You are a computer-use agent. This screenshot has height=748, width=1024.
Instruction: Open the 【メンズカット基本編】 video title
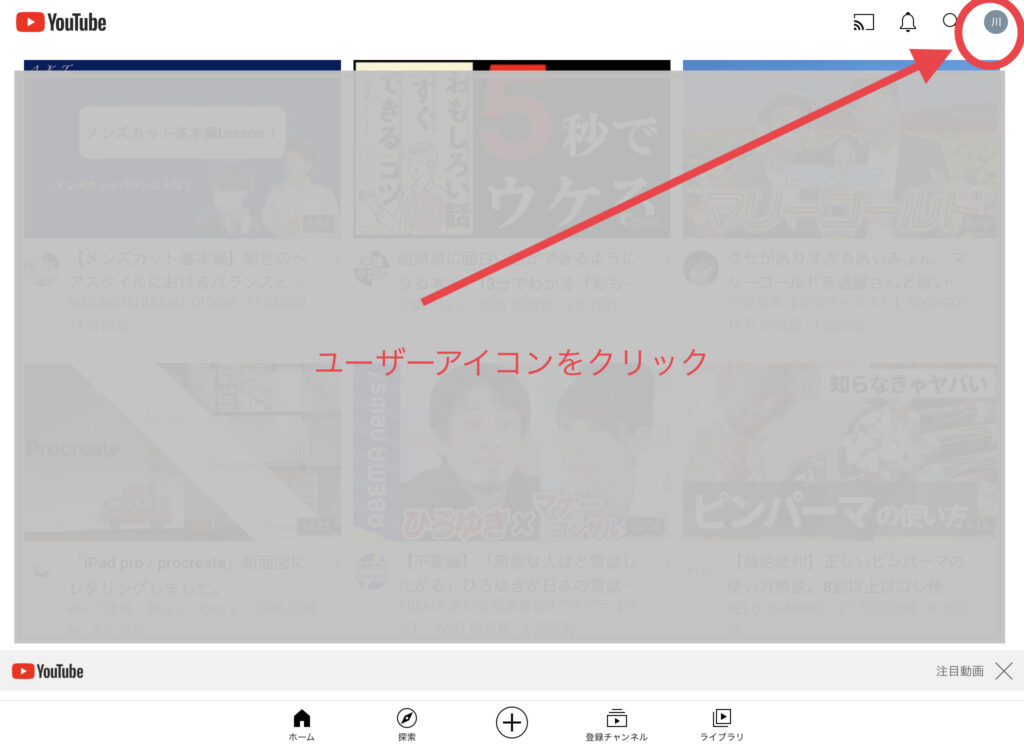[189, 270]
